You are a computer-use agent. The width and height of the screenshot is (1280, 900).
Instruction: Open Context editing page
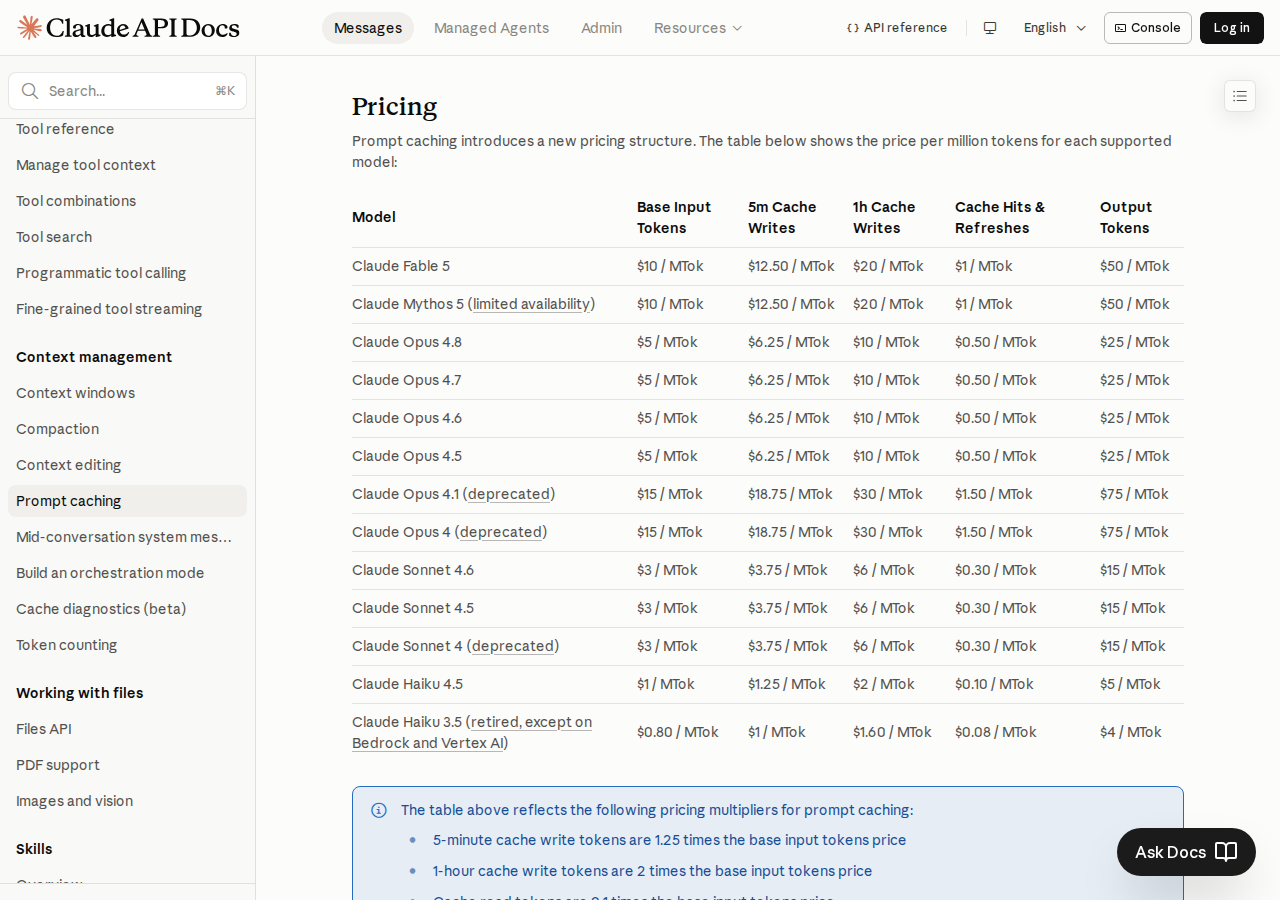pyautogui.click(x=127, y=465)
